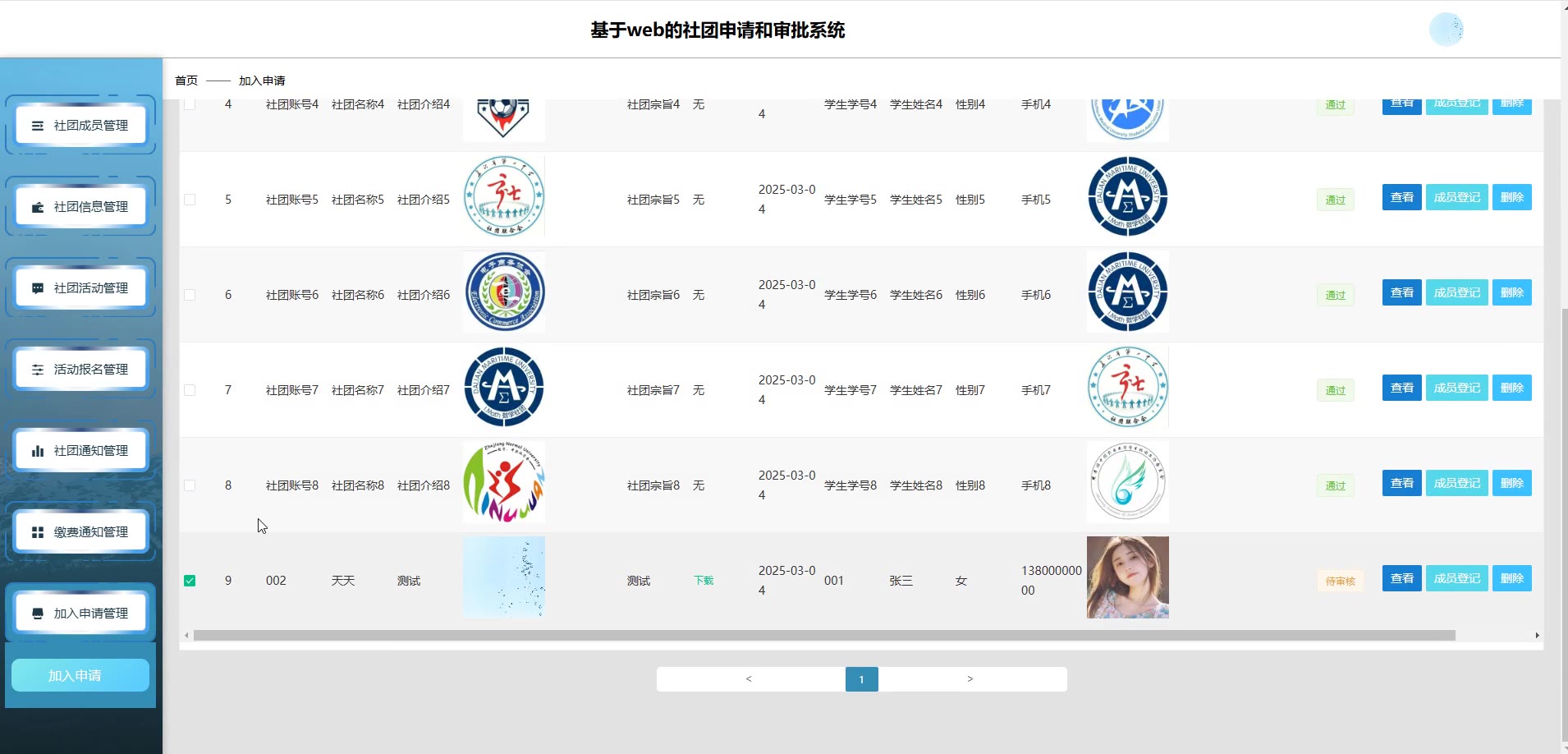Open row 6 student photo thumbnail
Screen dimensions: 1568x754
(x=1128, y=292)
